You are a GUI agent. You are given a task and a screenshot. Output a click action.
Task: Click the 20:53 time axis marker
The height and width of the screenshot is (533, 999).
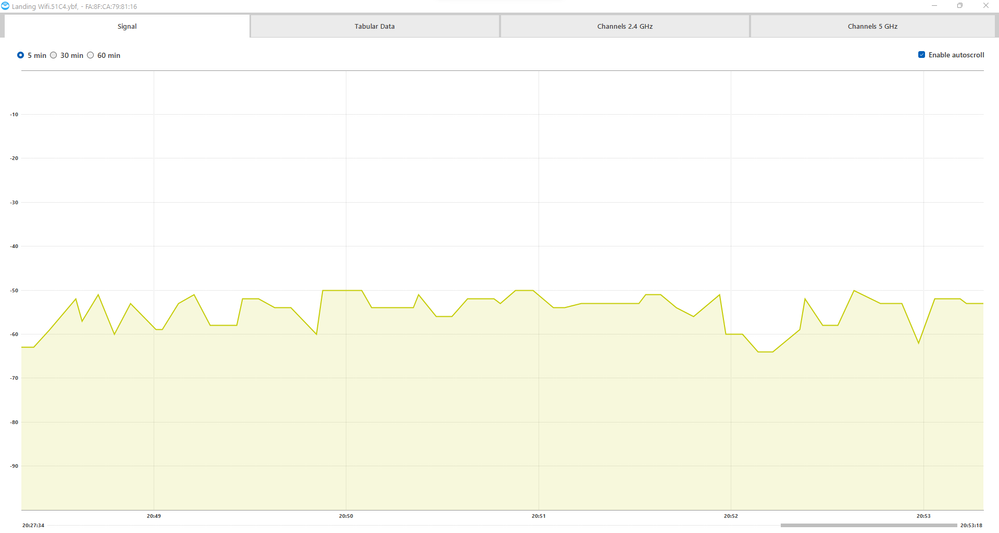[x=923, y=516]
